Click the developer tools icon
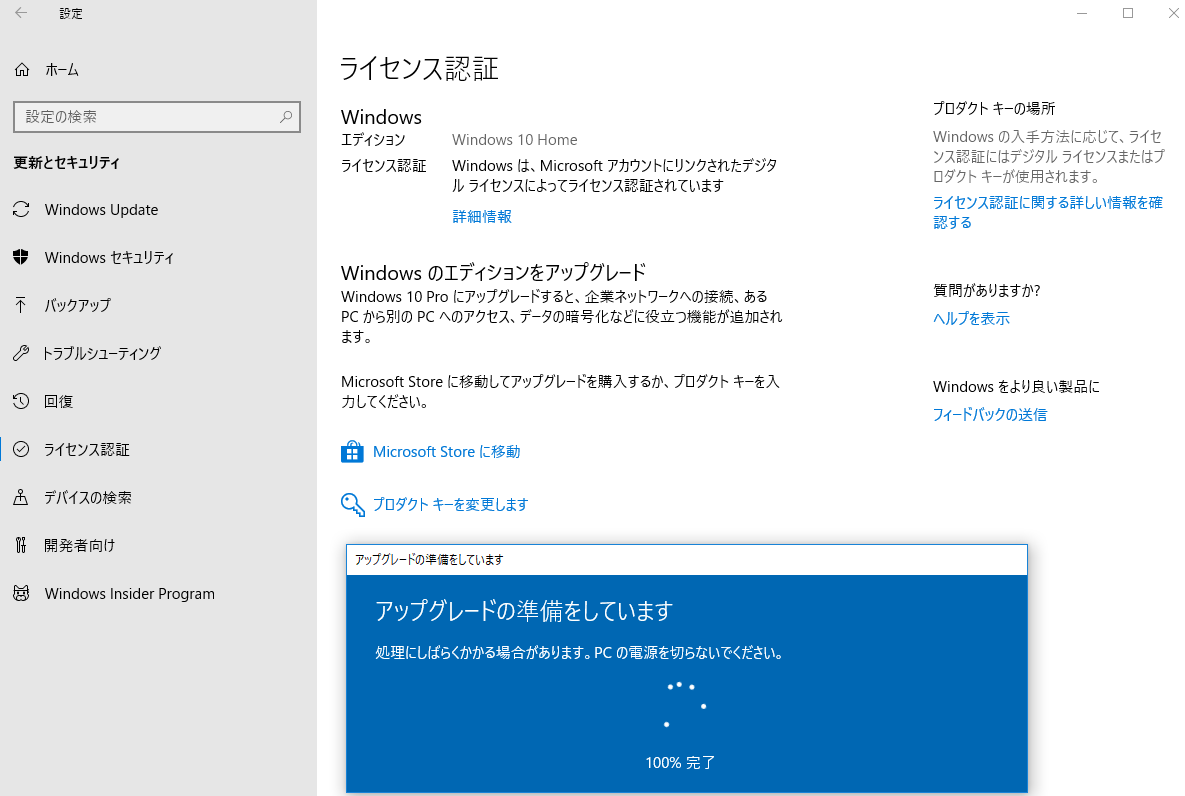The width and height of the screenshot is (1185, 796). click(21, 545)
